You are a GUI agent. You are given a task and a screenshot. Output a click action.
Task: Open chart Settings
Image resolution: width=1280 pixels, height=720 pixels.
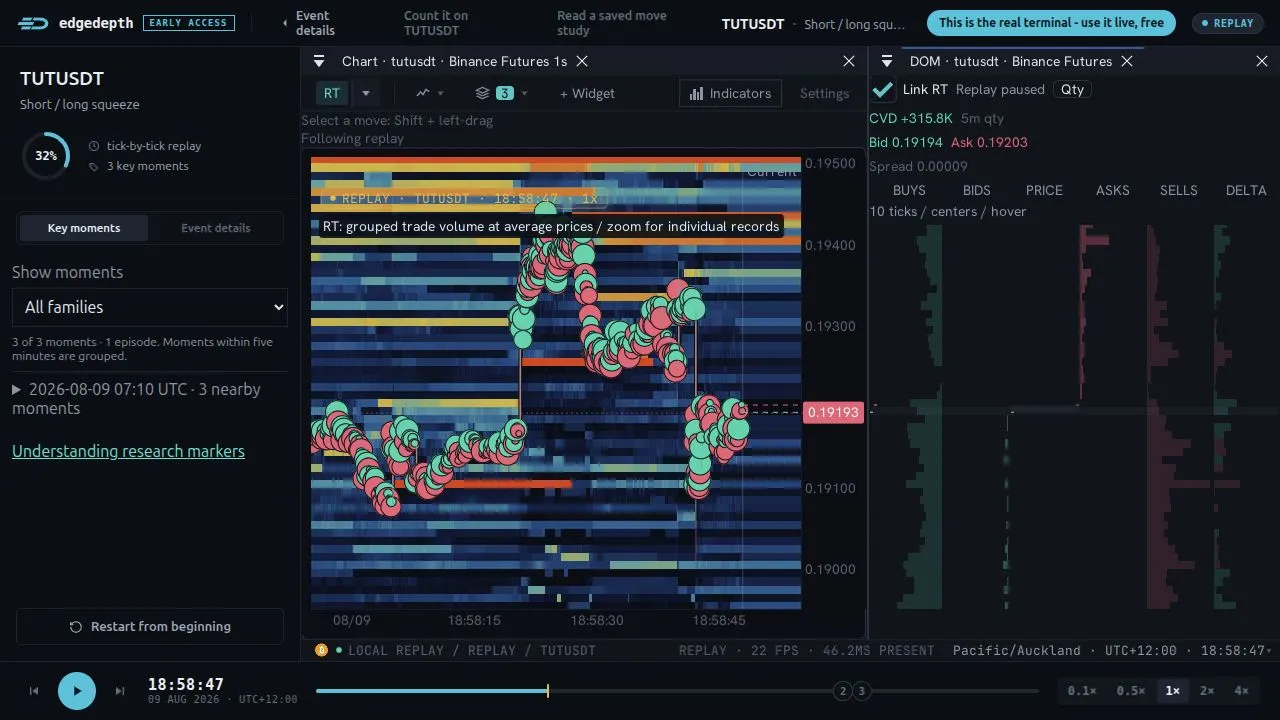coord(824,93)
